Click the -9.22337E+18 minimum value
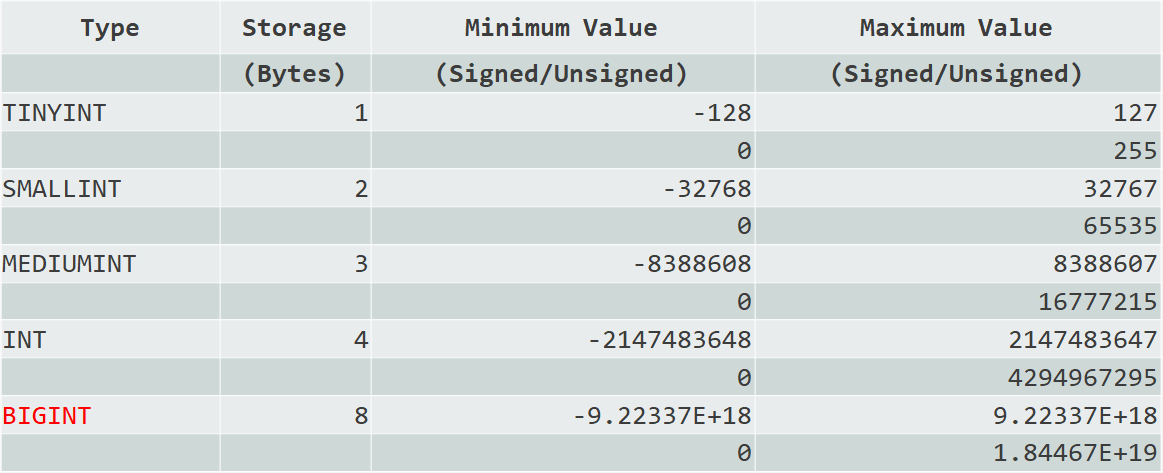The width and height of the screenshot is (1163, 473). click(662, 416)
